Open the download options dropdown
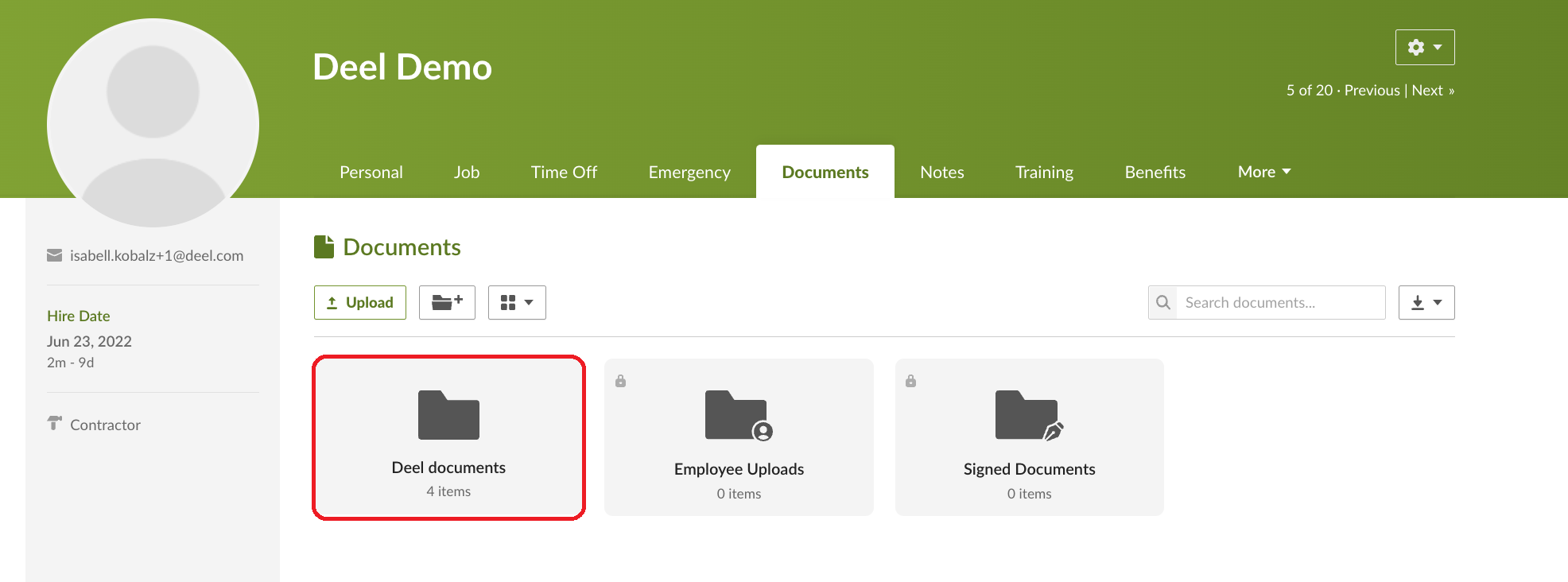 click(1426, 302)
